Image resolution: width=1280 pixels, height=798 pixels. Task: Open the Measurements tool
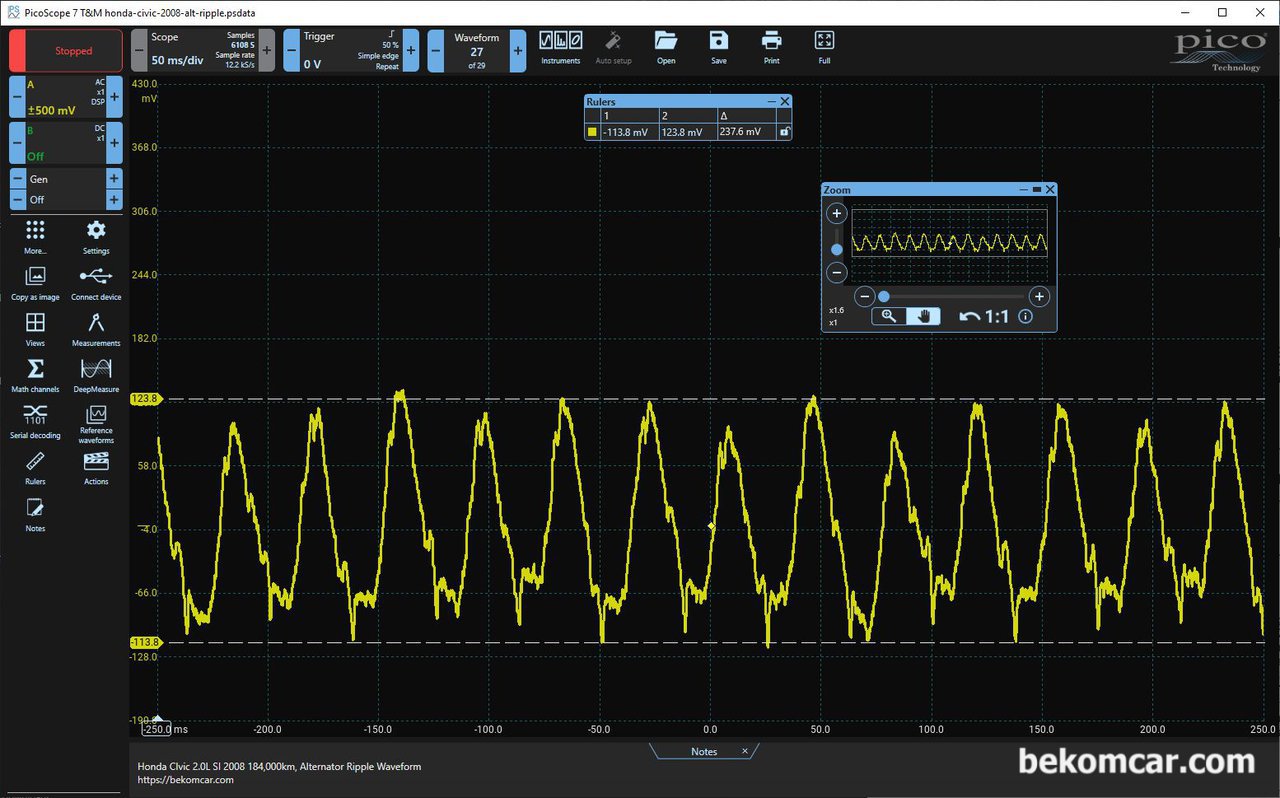[96, 329]
